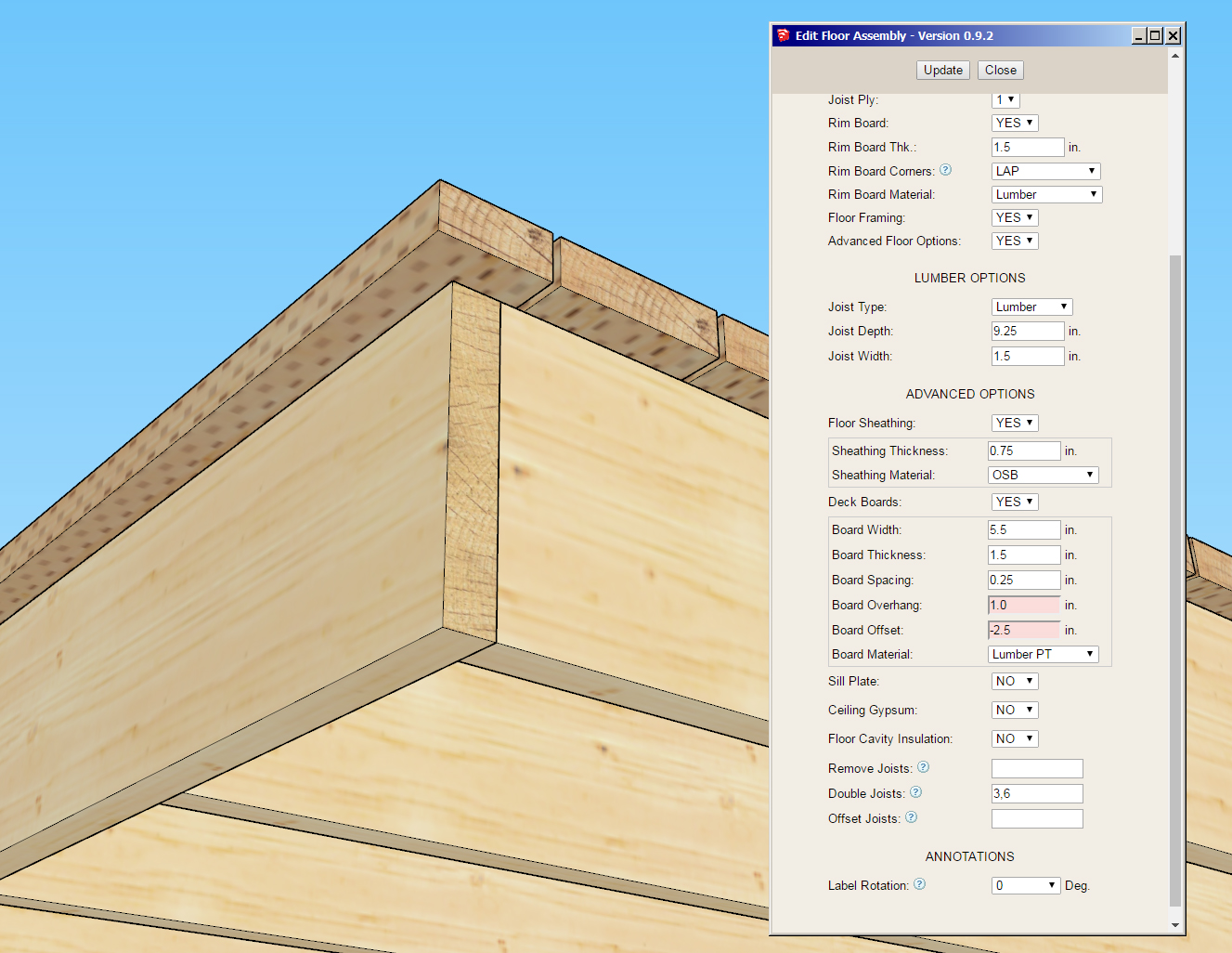Toggle the Deck Boards YES selector
The width and height of the screenshot is (1232, 953).
pos(1014,502)
